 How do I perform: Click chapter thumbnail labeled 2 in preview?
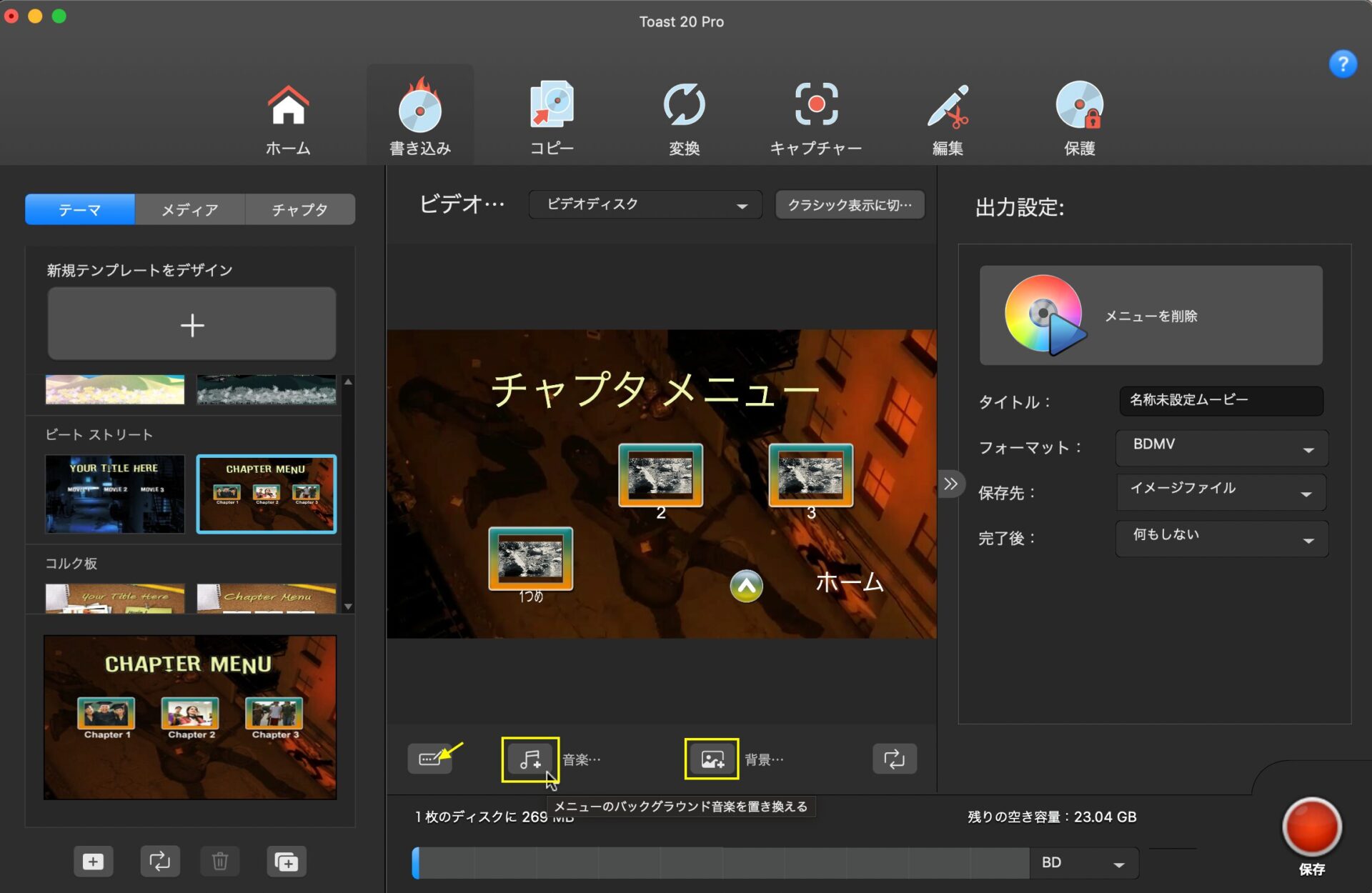[x=660, y=475]
